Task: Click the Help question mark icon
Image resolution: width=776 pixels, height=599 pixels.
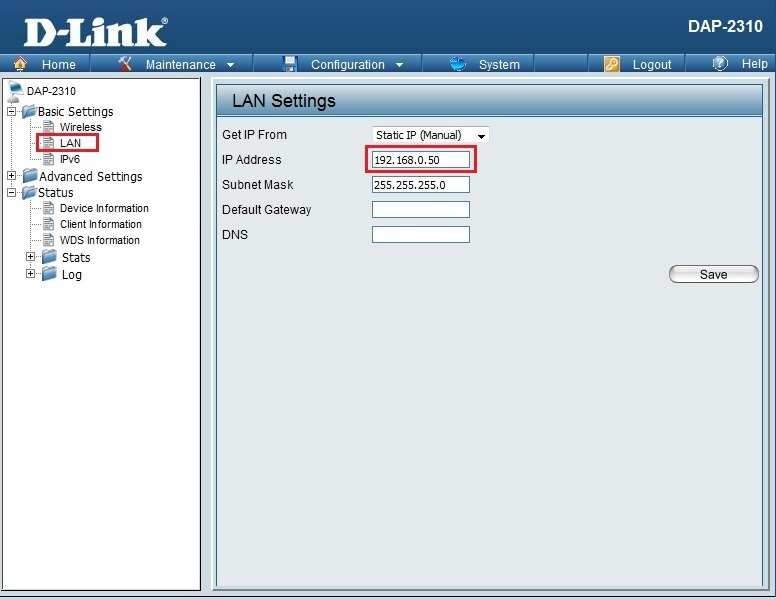Action: pyautogui.click(x=720, y=64)
